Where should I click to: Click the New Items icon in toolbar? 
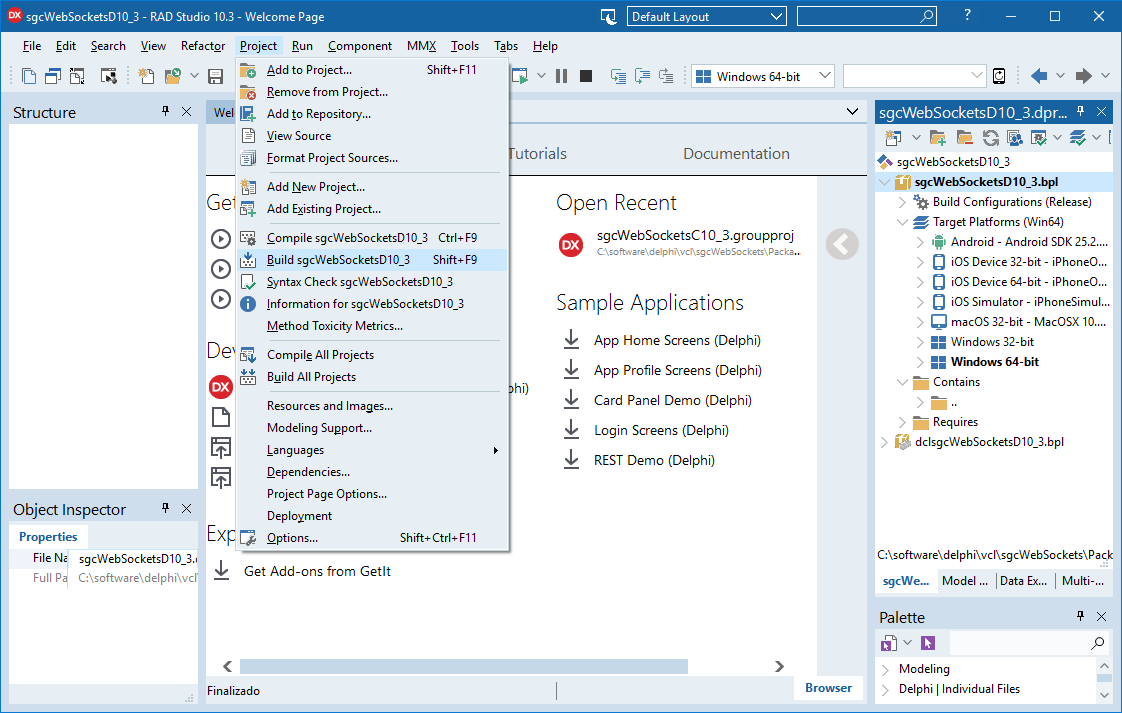tap(146, 76)
